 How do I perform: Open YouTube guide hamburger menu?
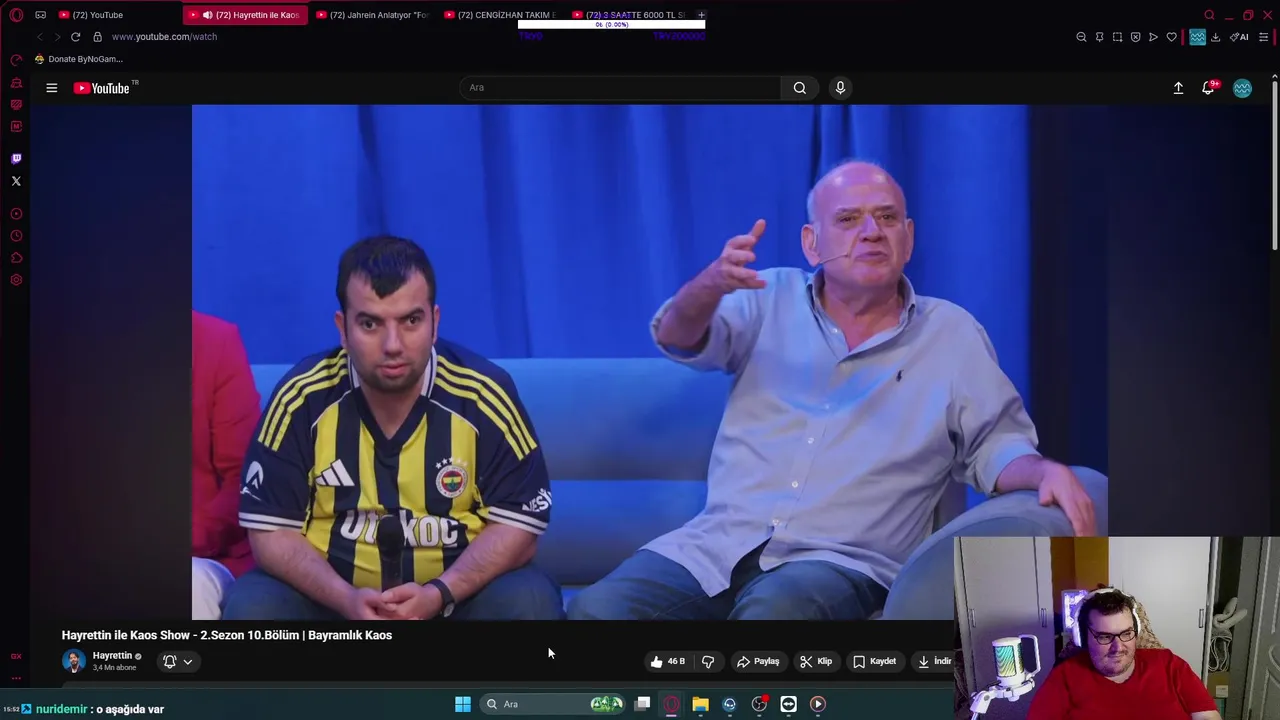[51, 88]
